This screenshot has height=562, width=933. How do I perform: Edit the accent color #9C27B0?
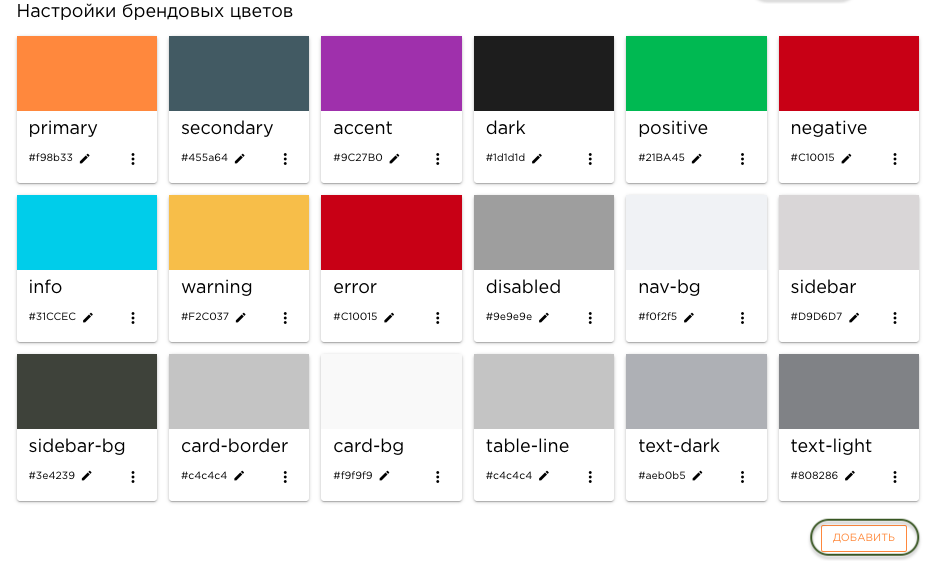point(394,158)
